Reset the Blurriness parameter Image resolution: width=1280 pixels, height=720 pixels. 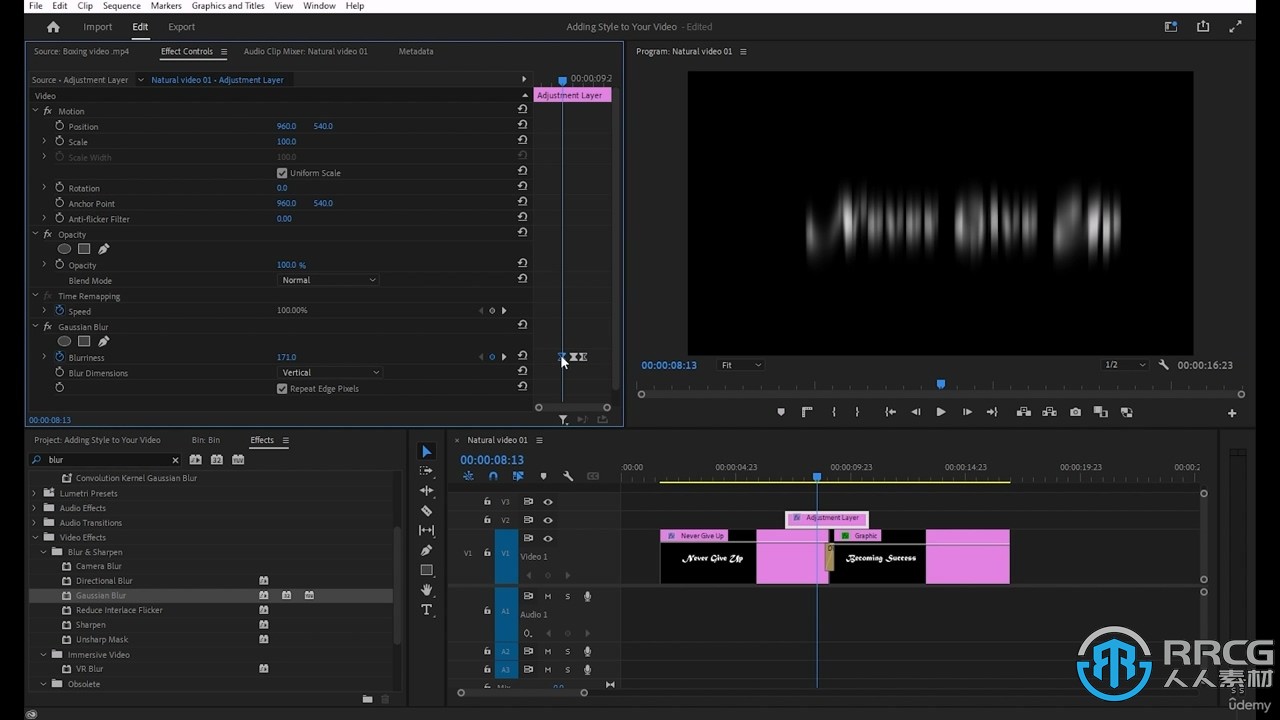522,356
